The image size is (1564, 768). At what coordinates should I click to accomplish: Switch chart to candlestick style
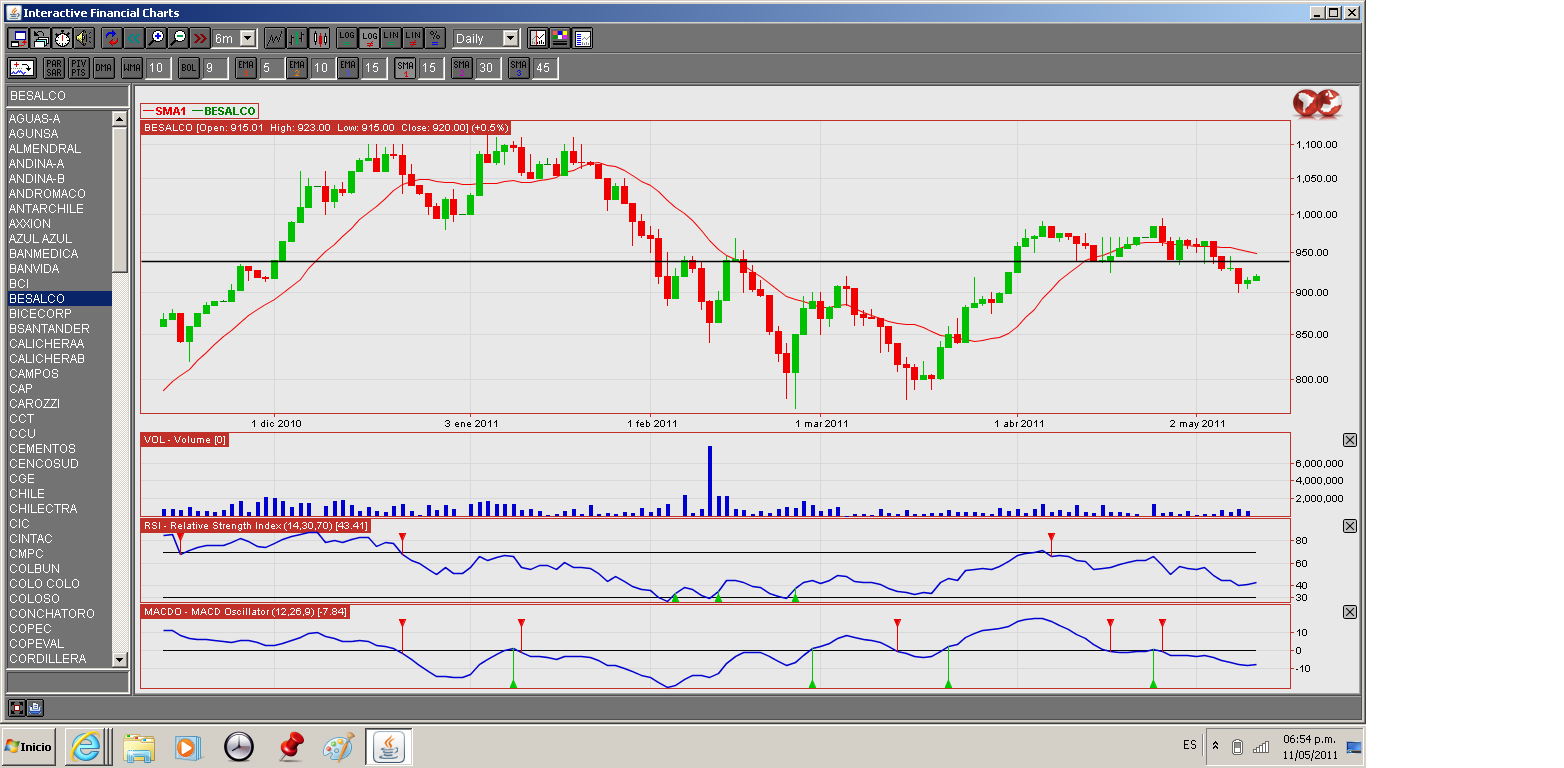pos(320,38)
